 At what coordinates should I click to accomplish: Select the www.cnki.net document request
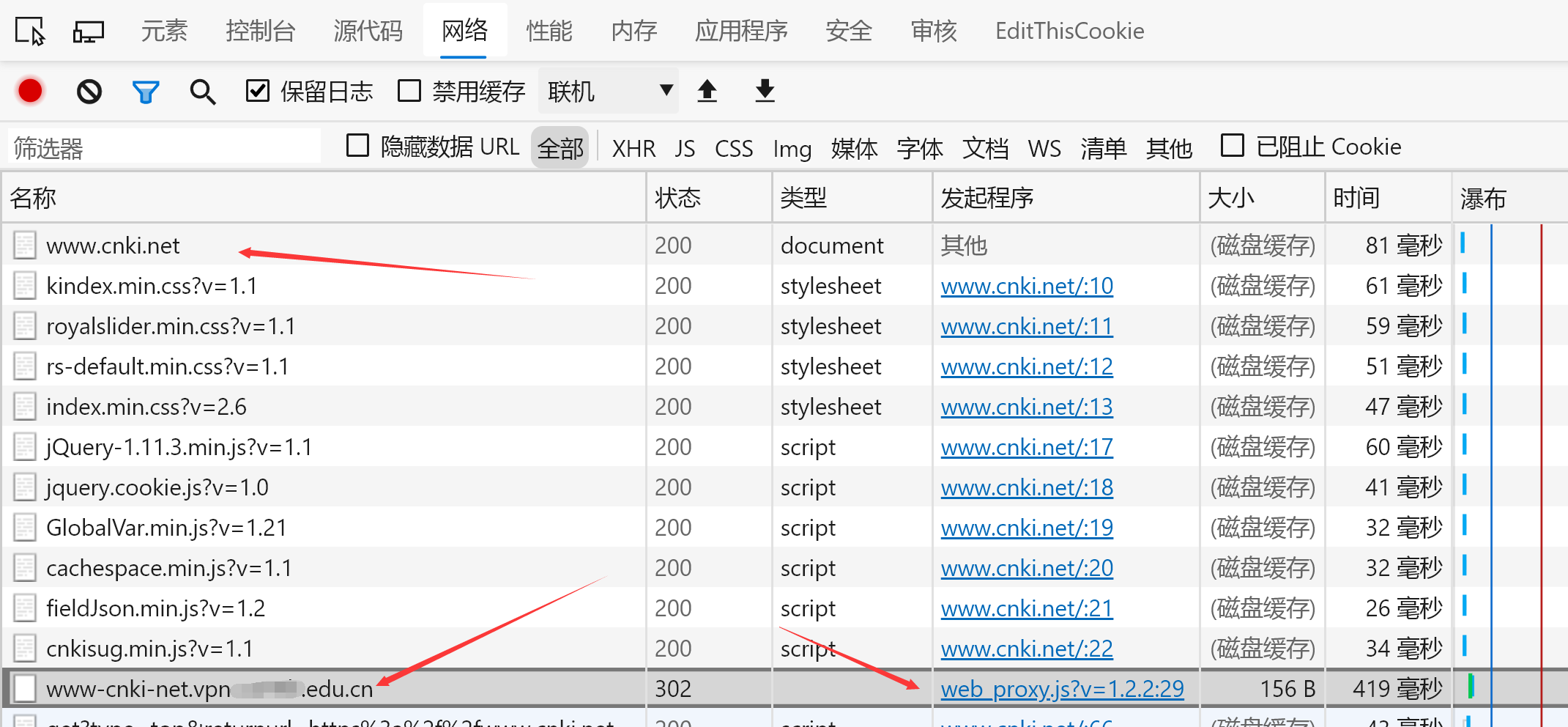tap(113, 246)
